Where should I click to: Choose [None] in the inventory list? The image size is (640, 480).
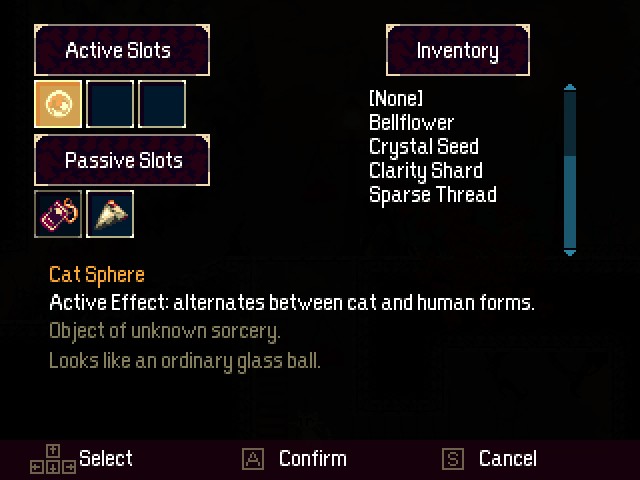click(x=396, y=98)
